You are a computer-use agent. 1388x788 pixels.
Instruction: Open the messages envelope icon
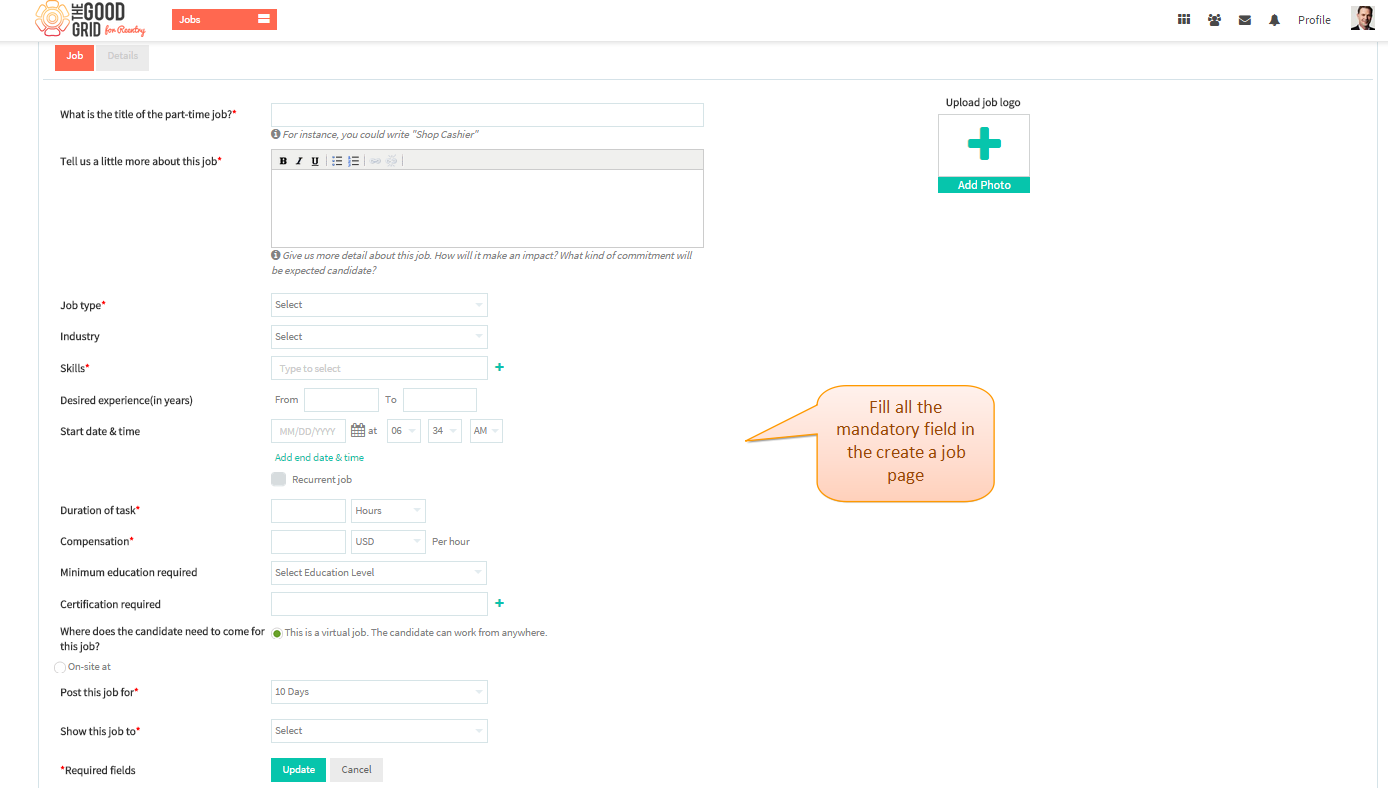1244,20
